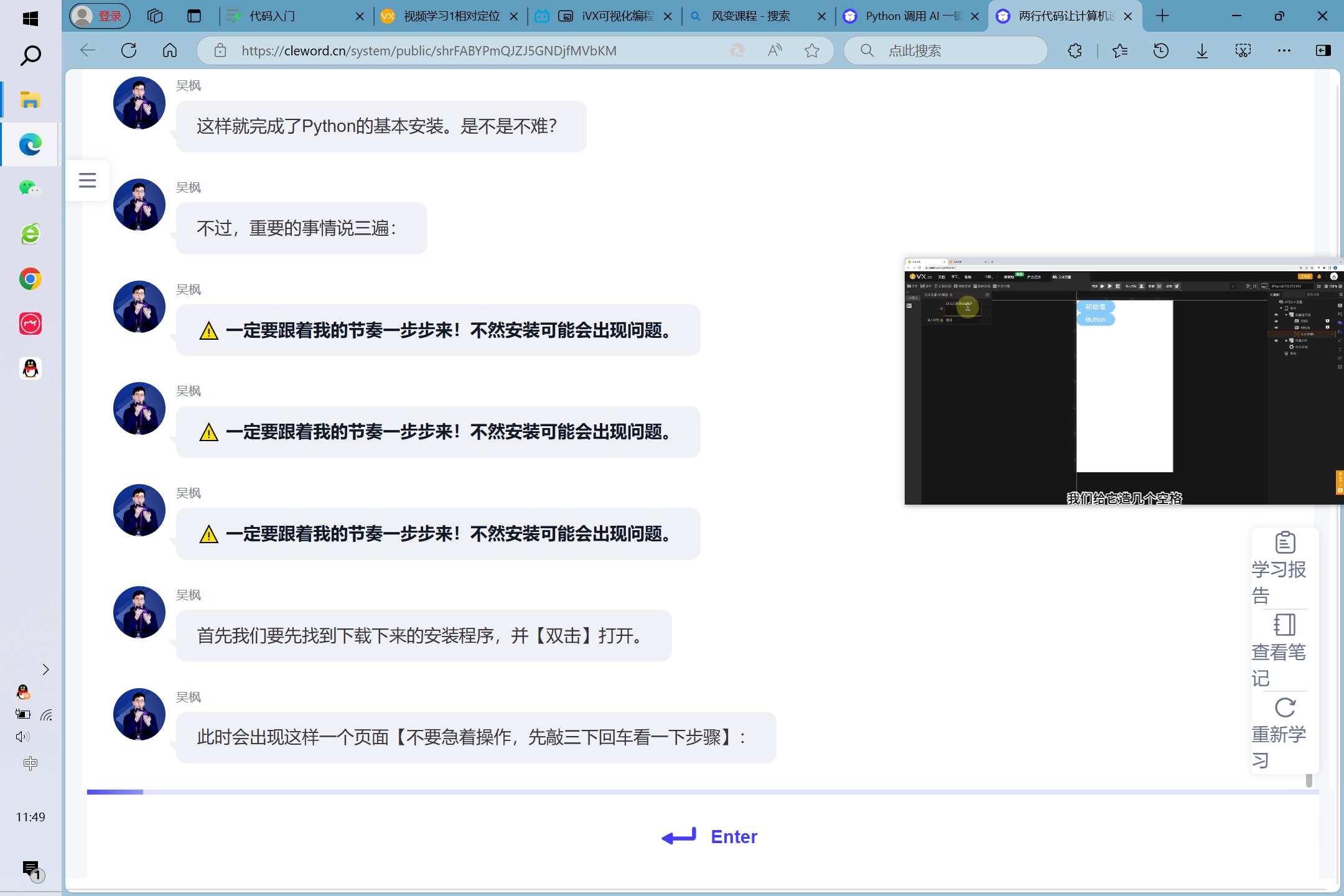The height and width of the screenshot is (896, 1344).
Task: Switch to the iVX可视化编程 tab
Action: coord(604,16)
